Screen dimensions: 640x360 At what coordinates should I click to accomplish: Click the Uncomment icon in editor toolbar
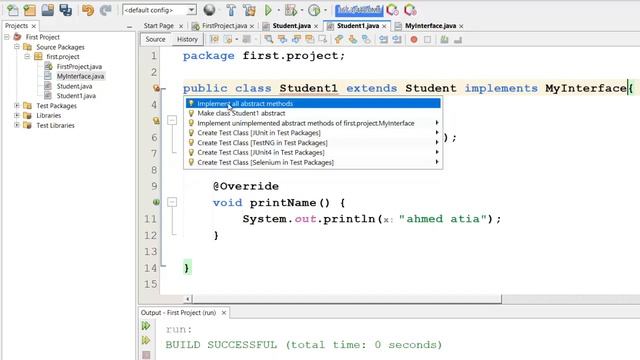[458, 39]
